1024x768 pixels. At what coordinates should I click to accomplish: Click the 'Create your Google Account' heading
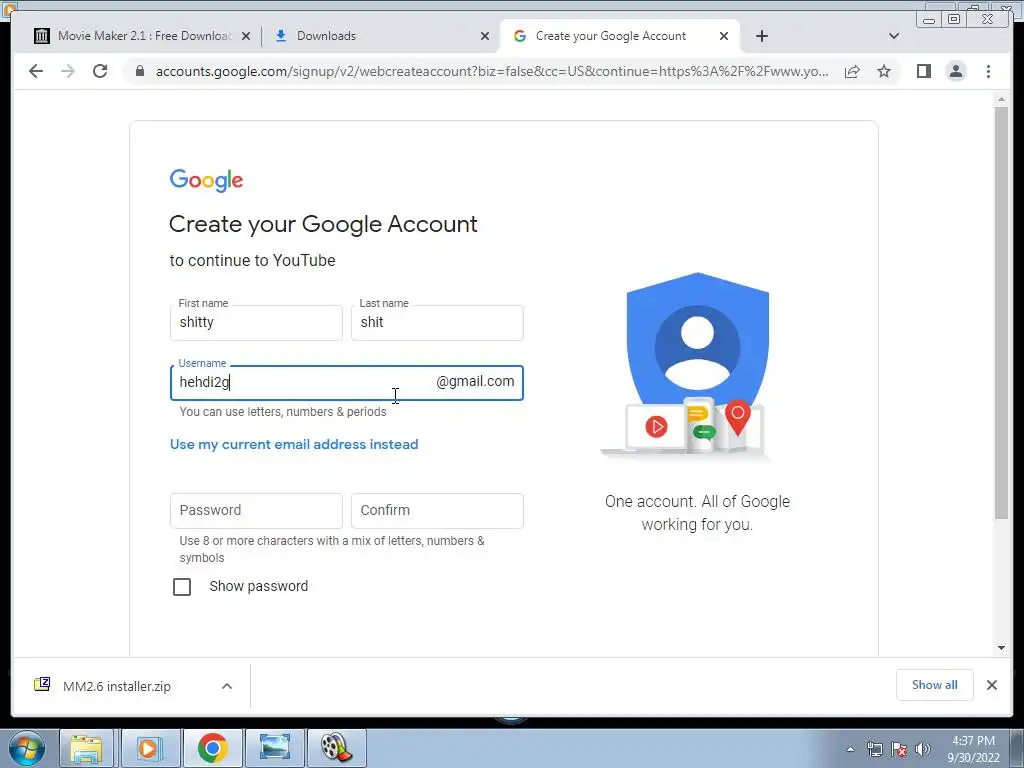click(x=323, y=224)
